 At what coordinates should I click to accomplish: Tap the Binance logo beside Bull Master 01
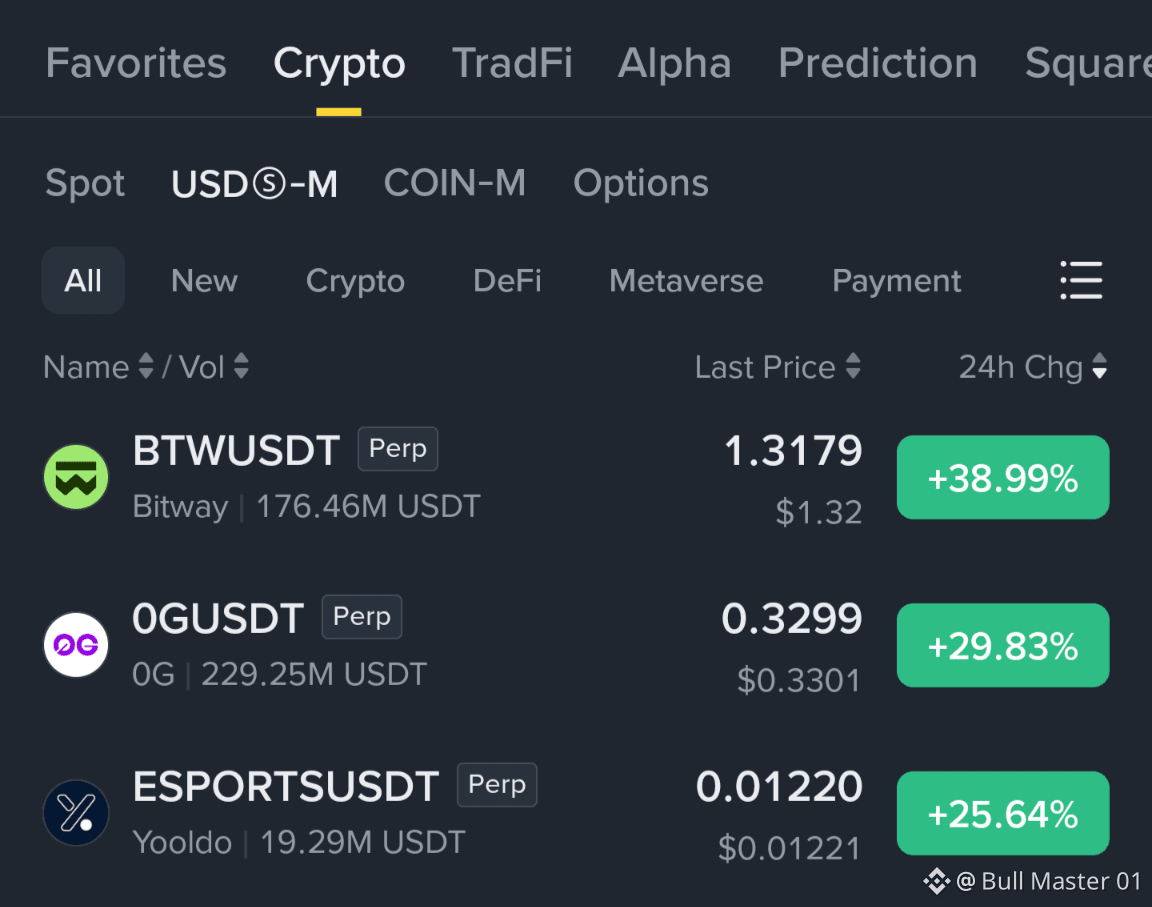pyautogui.click(x=937, y=881)
